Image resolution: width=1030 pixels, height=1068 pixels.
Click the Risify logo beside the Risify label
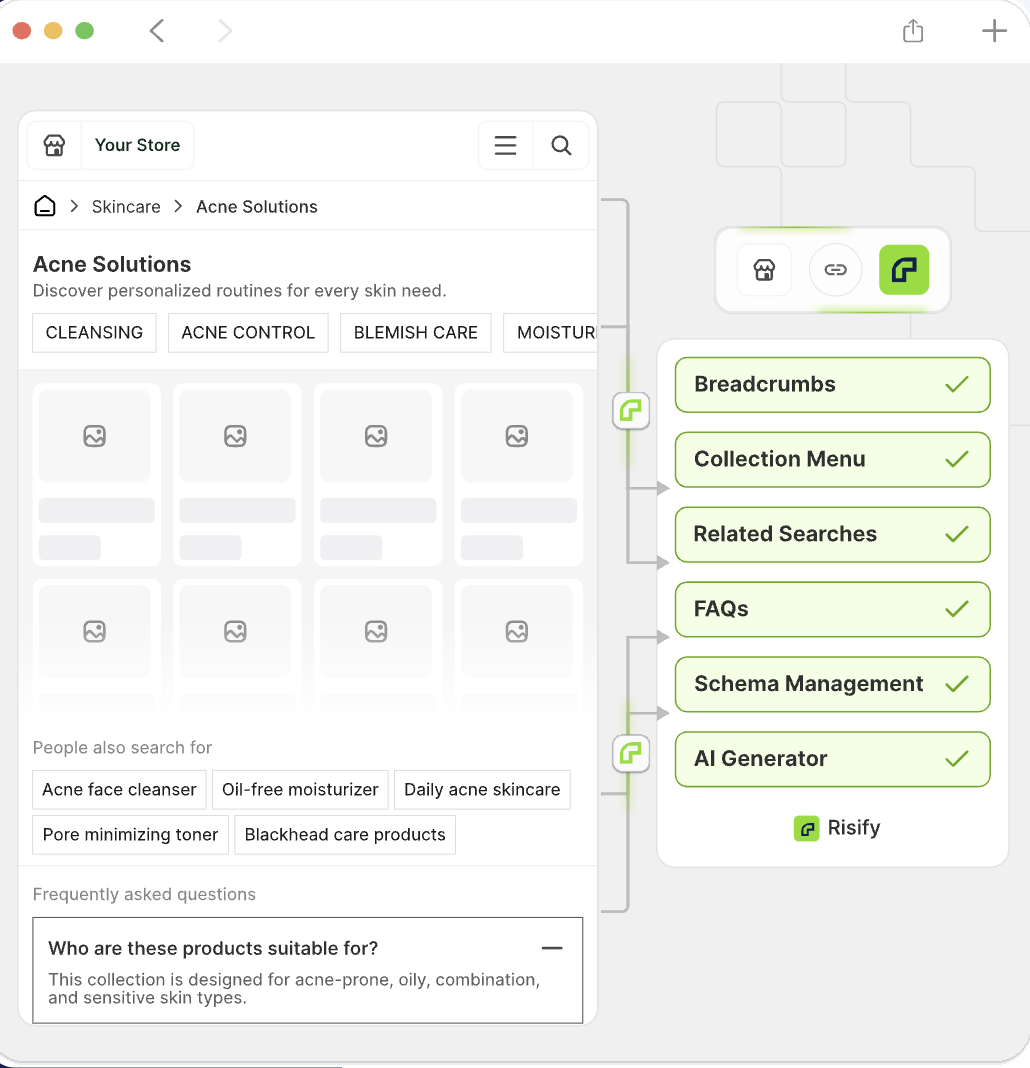point(806,828)
